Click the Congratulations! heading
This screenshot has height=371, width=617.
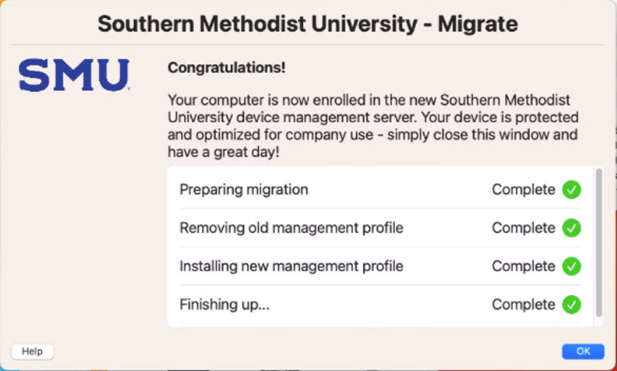click(227, 68)
